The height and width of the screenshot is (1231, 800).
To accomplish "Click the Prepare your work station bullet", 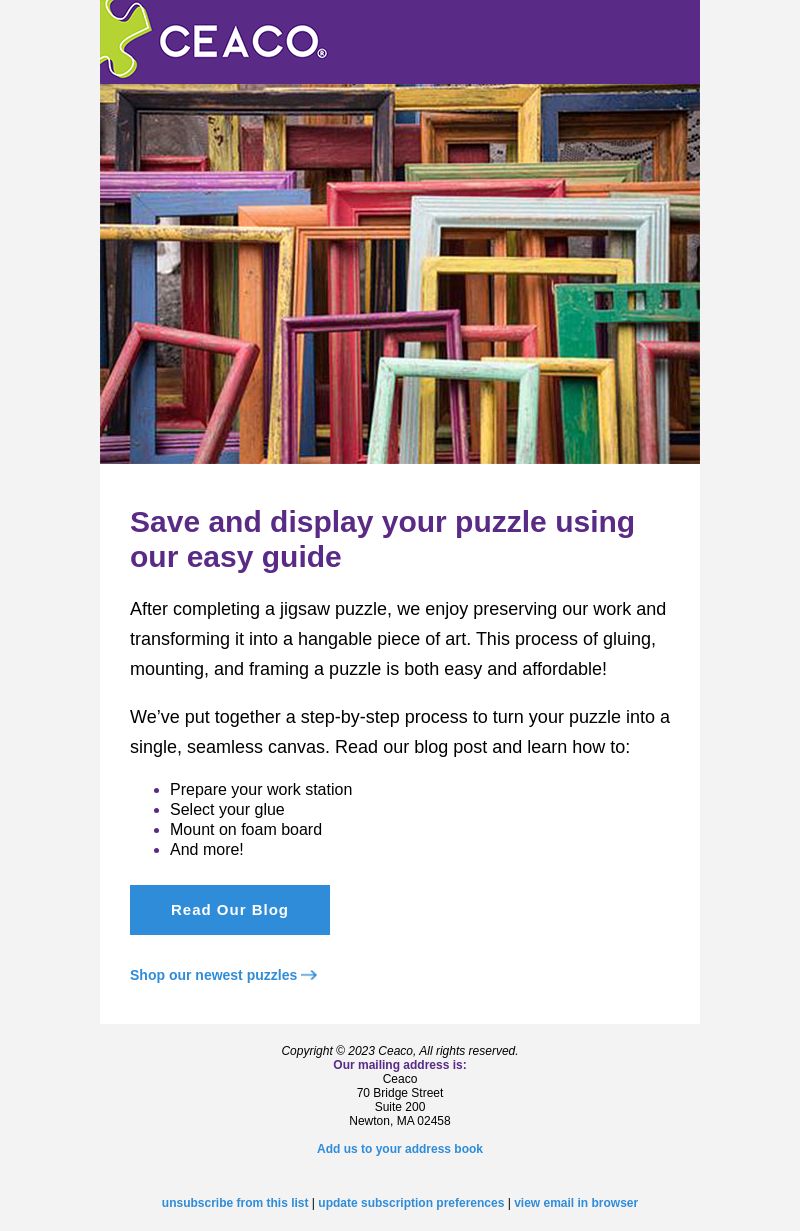I will tap(261, 790).
